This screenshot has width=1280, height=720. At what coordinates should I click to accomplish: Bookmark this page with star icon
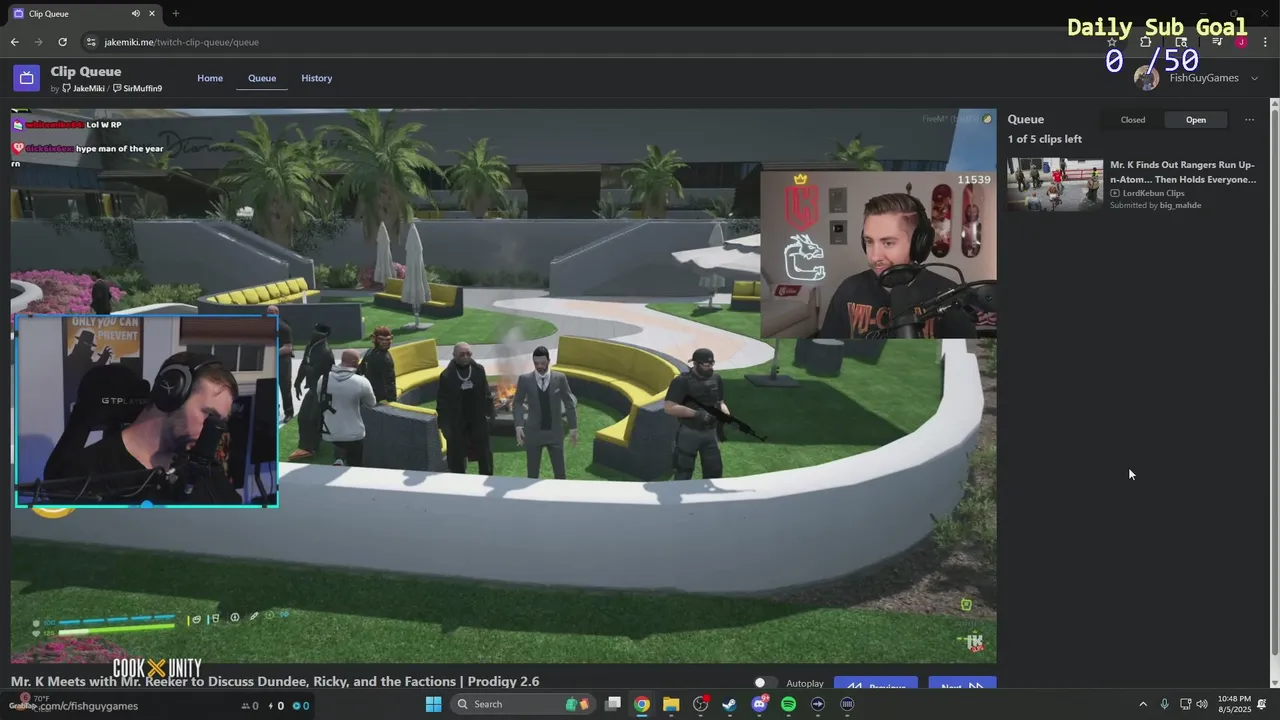[x=1112, y=42]
